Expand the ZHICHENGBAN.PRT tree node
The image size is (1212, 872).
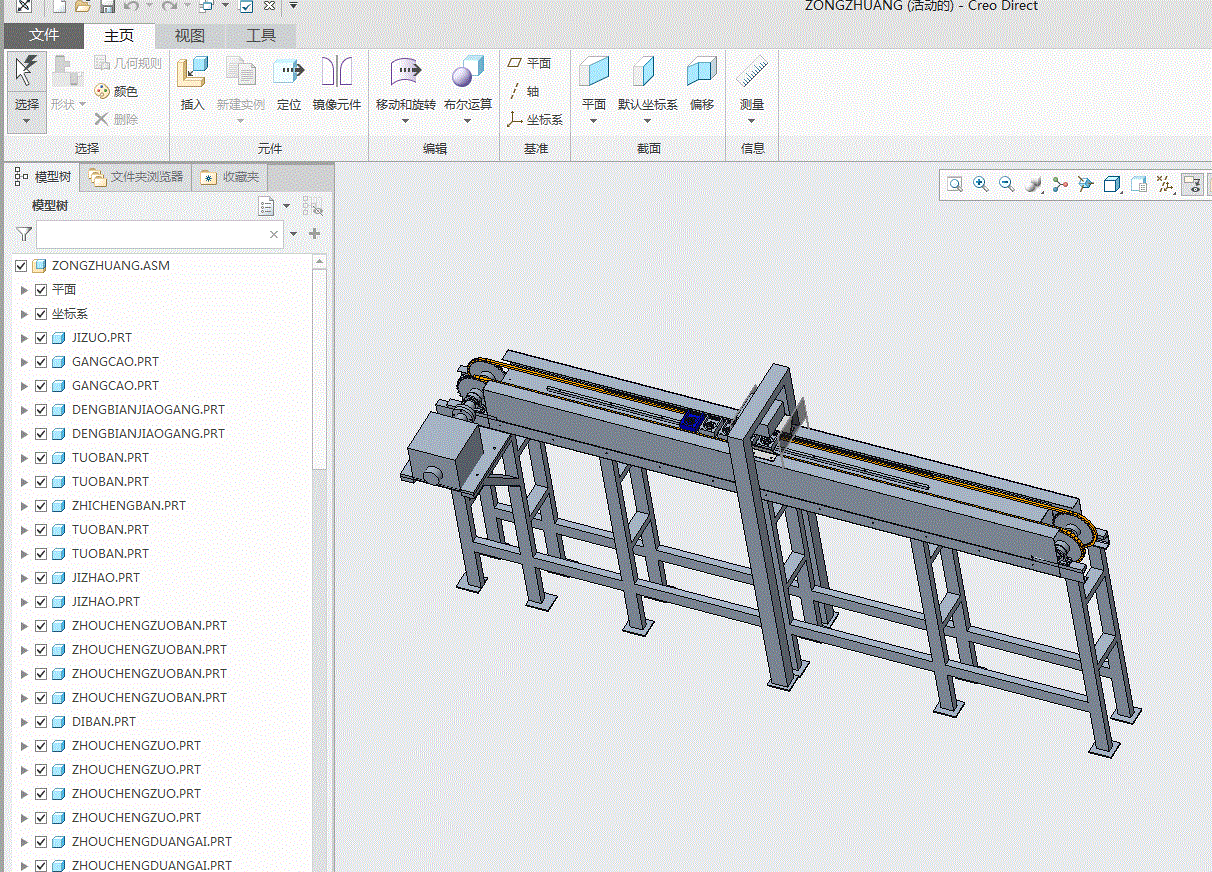(x=25, y=506)
